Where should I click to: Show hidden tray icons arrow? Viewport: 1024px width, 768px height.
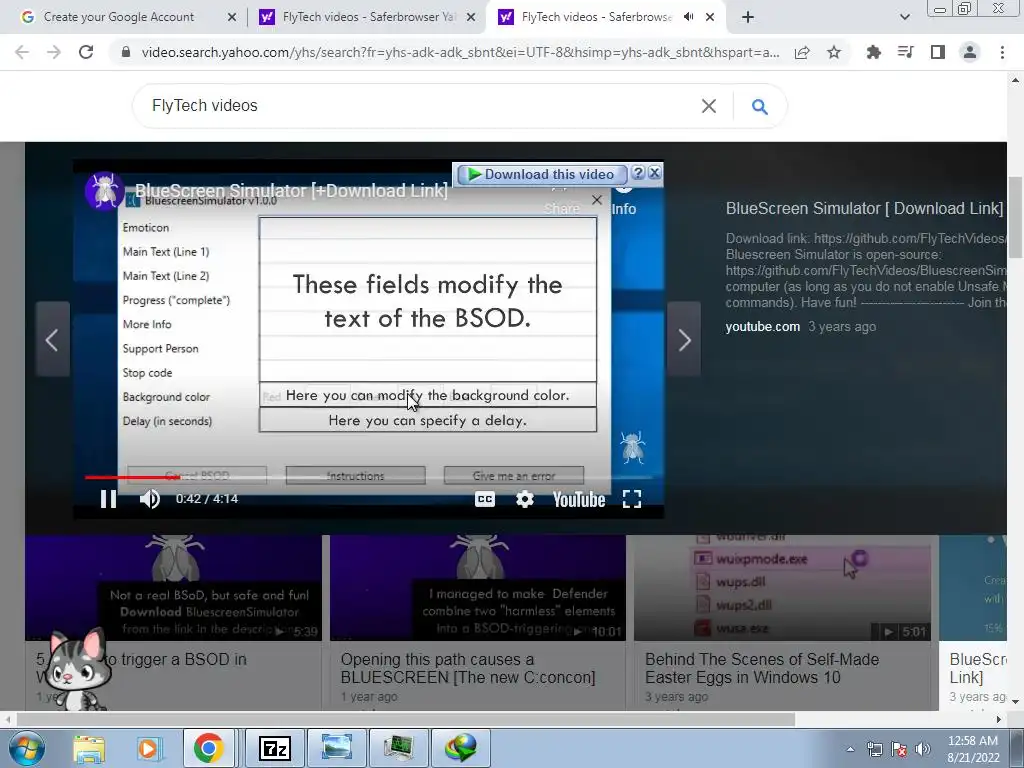[850, 749]
